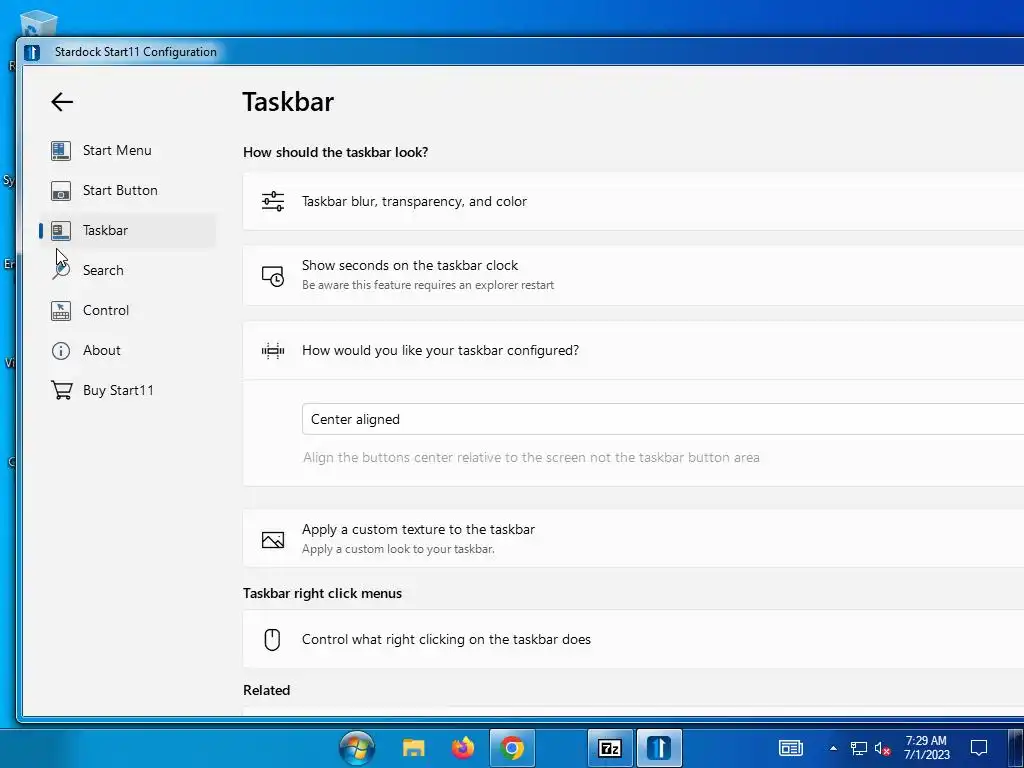
Task: Click the Show desktop strip beside the clock
Action: (1016, 748)
